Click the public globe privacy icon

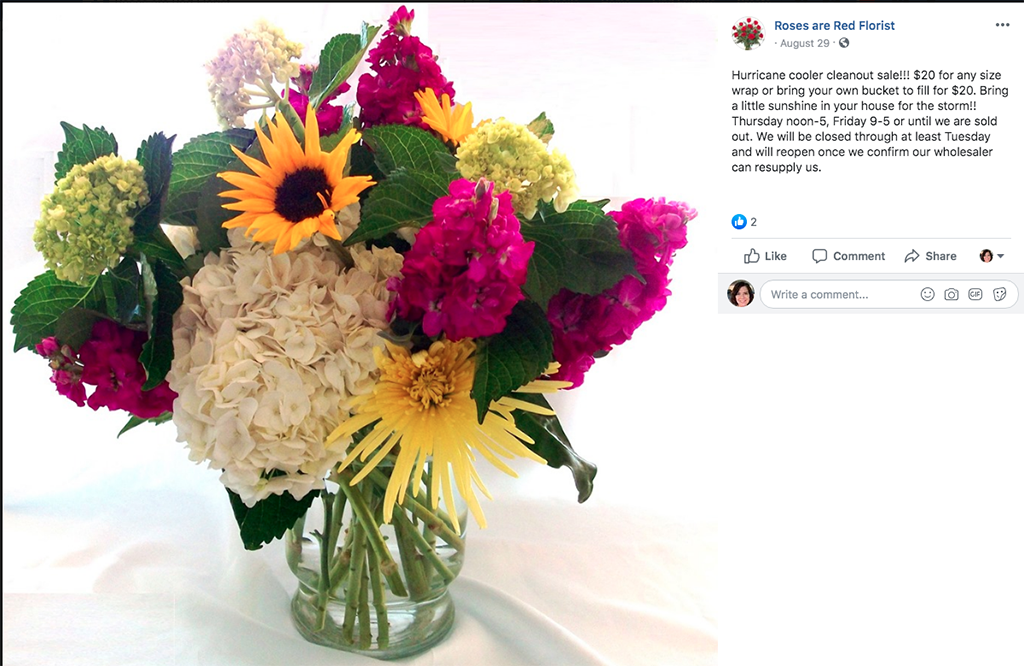point(844,43)
